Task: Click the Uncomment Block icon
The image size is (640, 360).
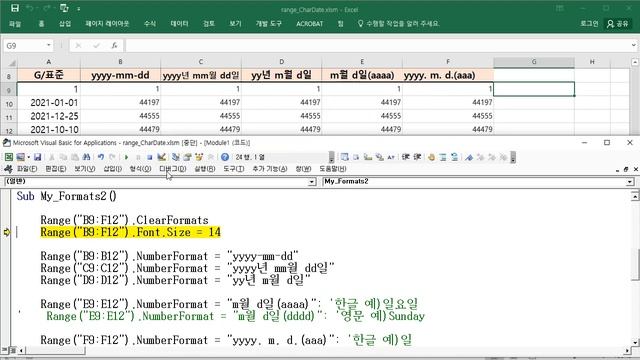Action: [x=454, y=157]
